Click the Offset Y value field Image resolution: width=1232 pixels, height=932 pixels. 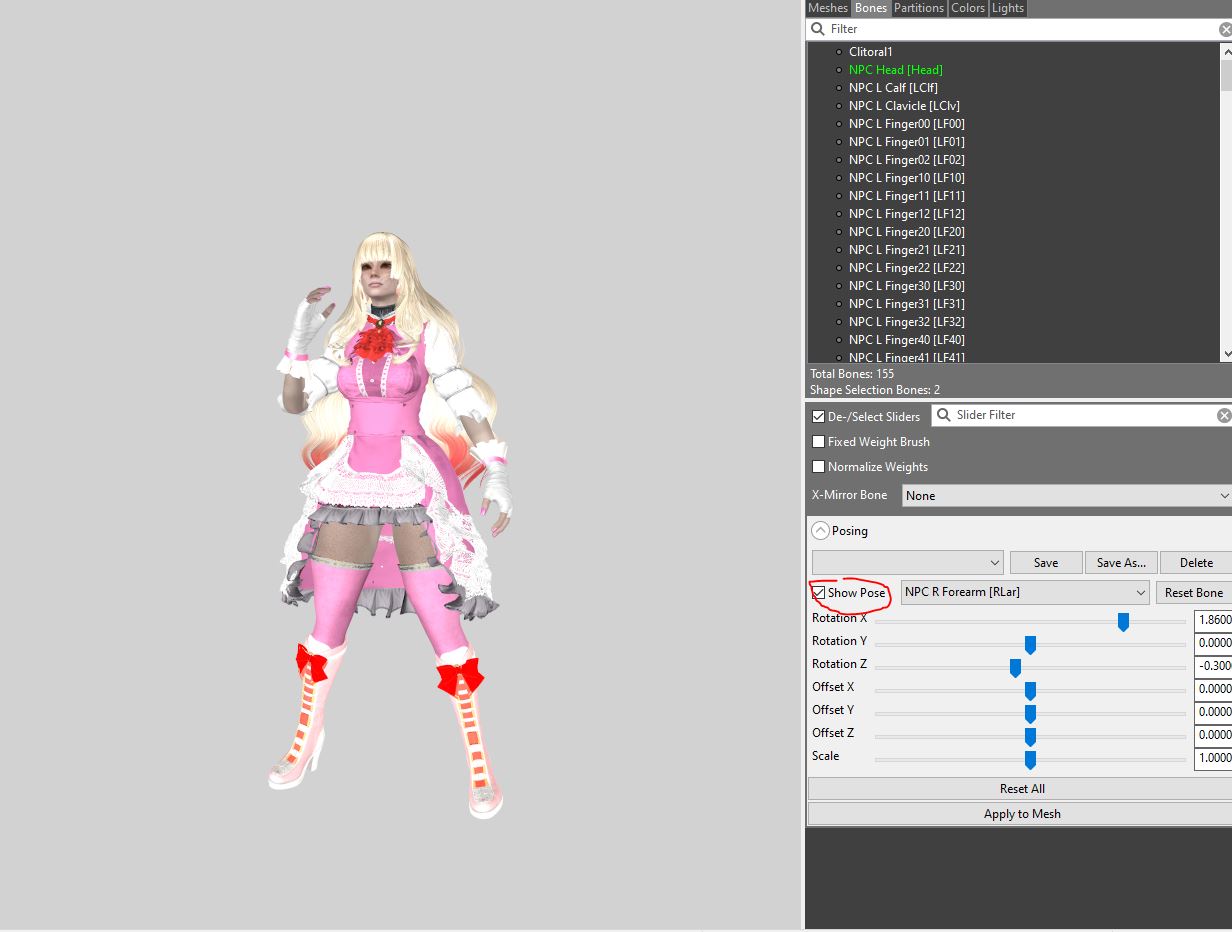pos(1213,712)
